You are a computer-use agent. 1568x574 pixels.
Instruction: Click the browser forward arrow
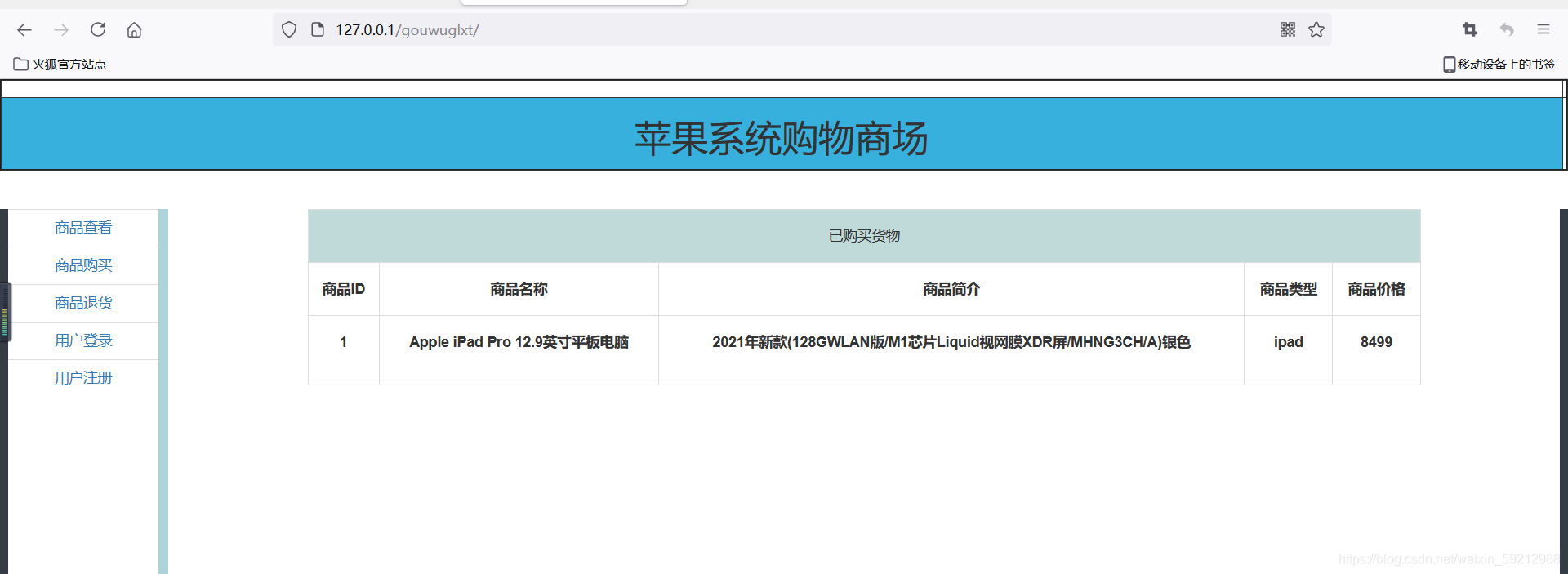tap(61, 30)
